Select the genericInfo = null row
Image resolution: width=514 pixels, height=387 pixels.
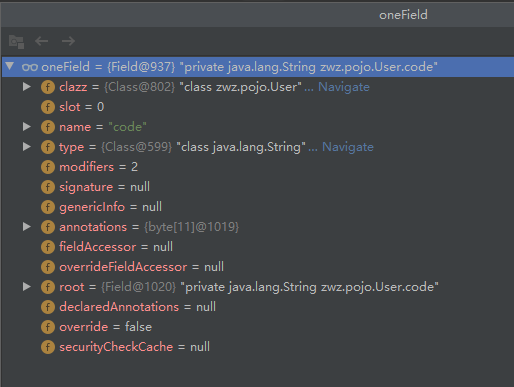pyautogui.click(x=258, y=207)
